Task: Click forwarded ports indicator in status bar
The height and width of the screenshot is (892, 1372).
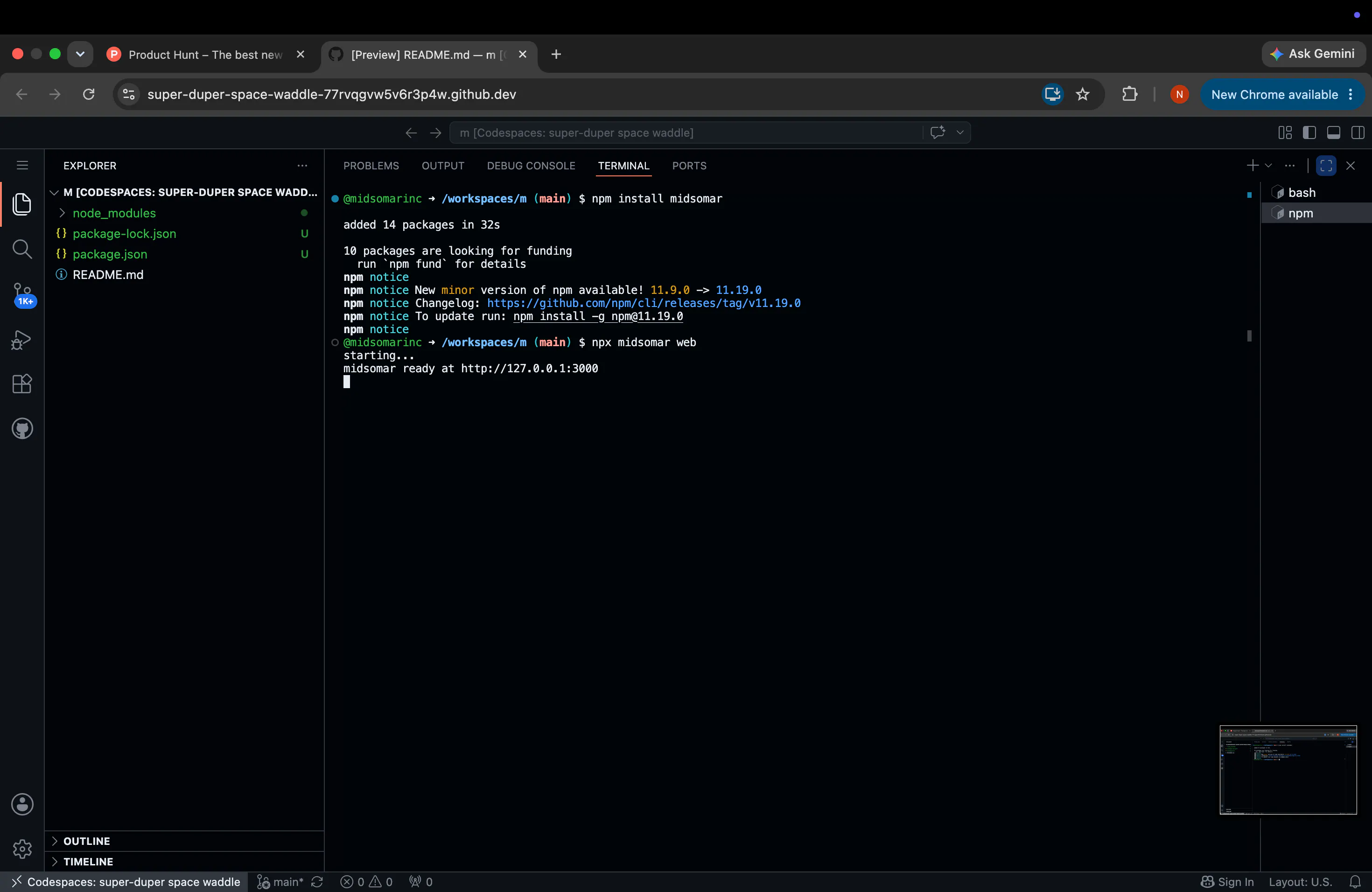Action: [421, 882]
